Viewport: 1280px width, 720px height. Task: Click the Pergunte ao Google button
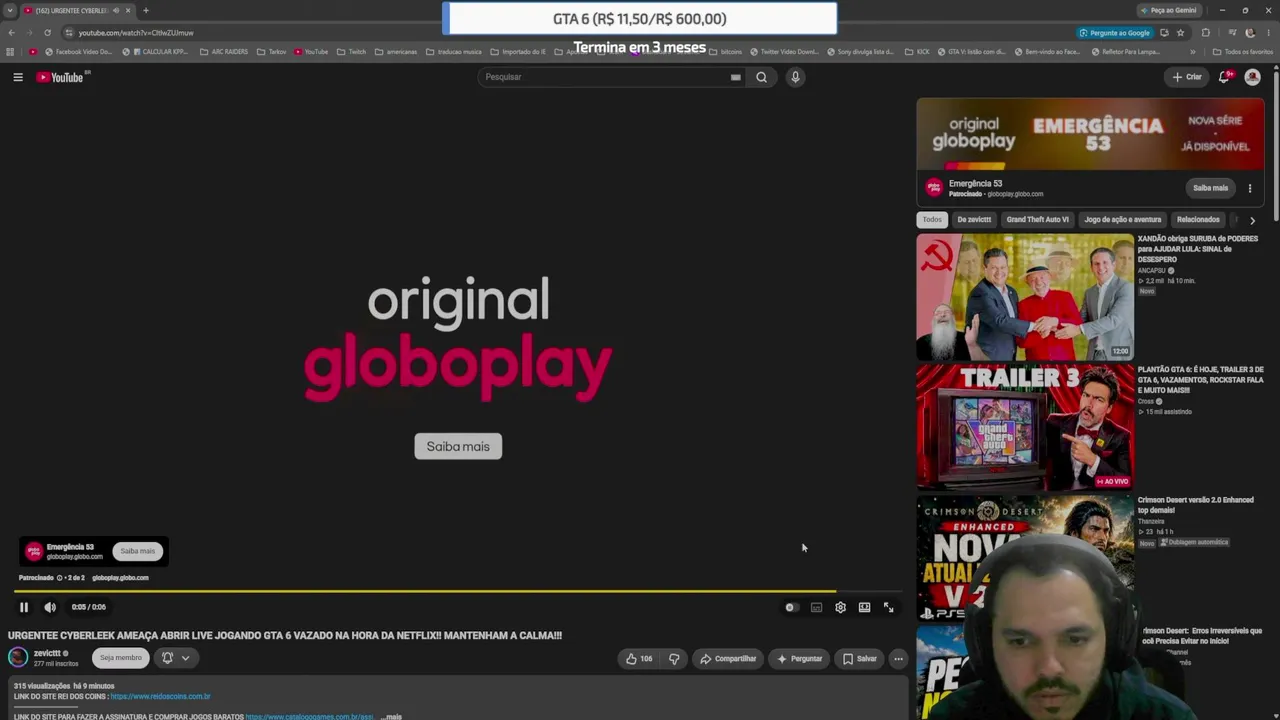1113,32
